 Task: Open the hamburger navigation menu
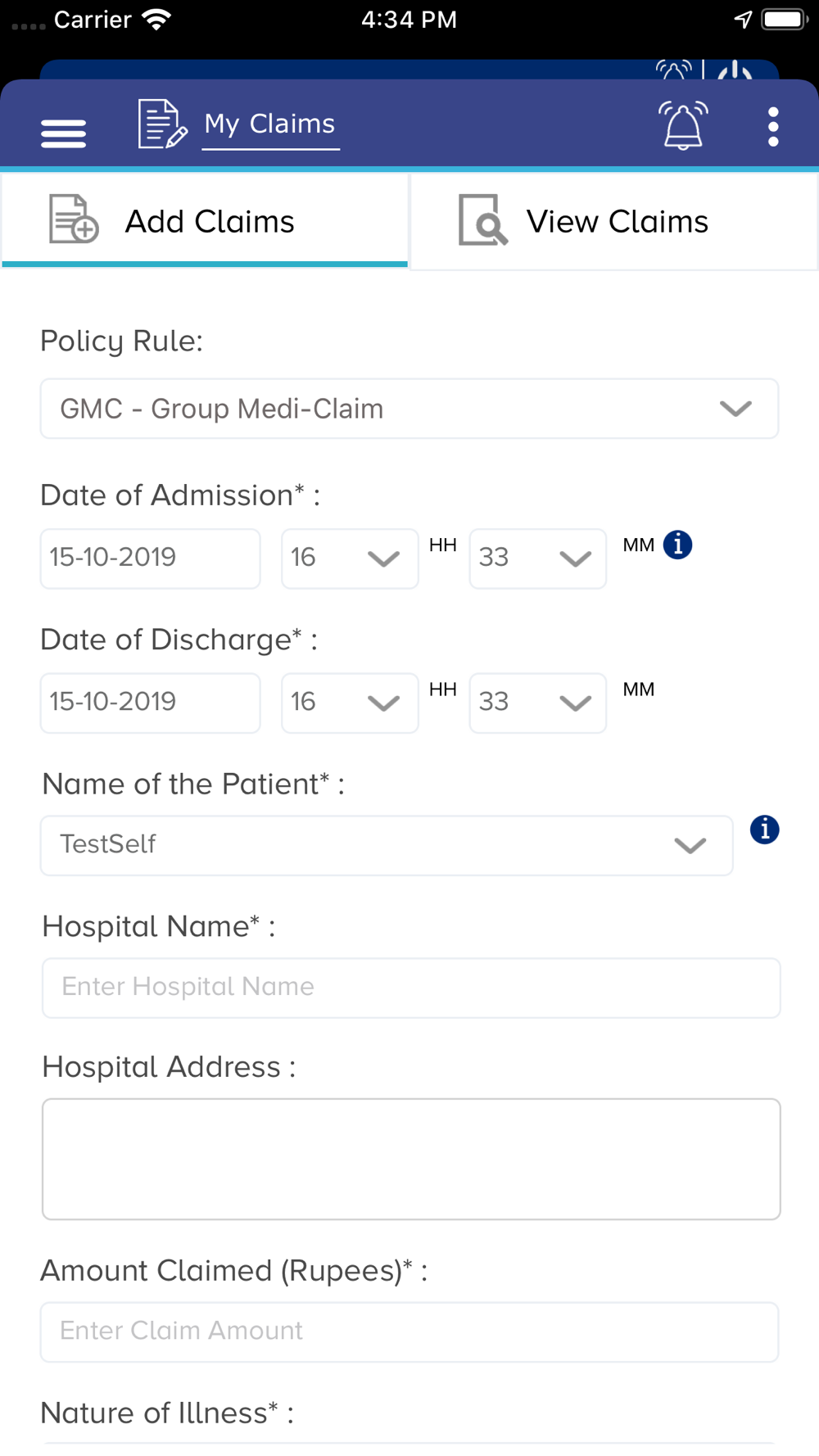pos(64,133)
